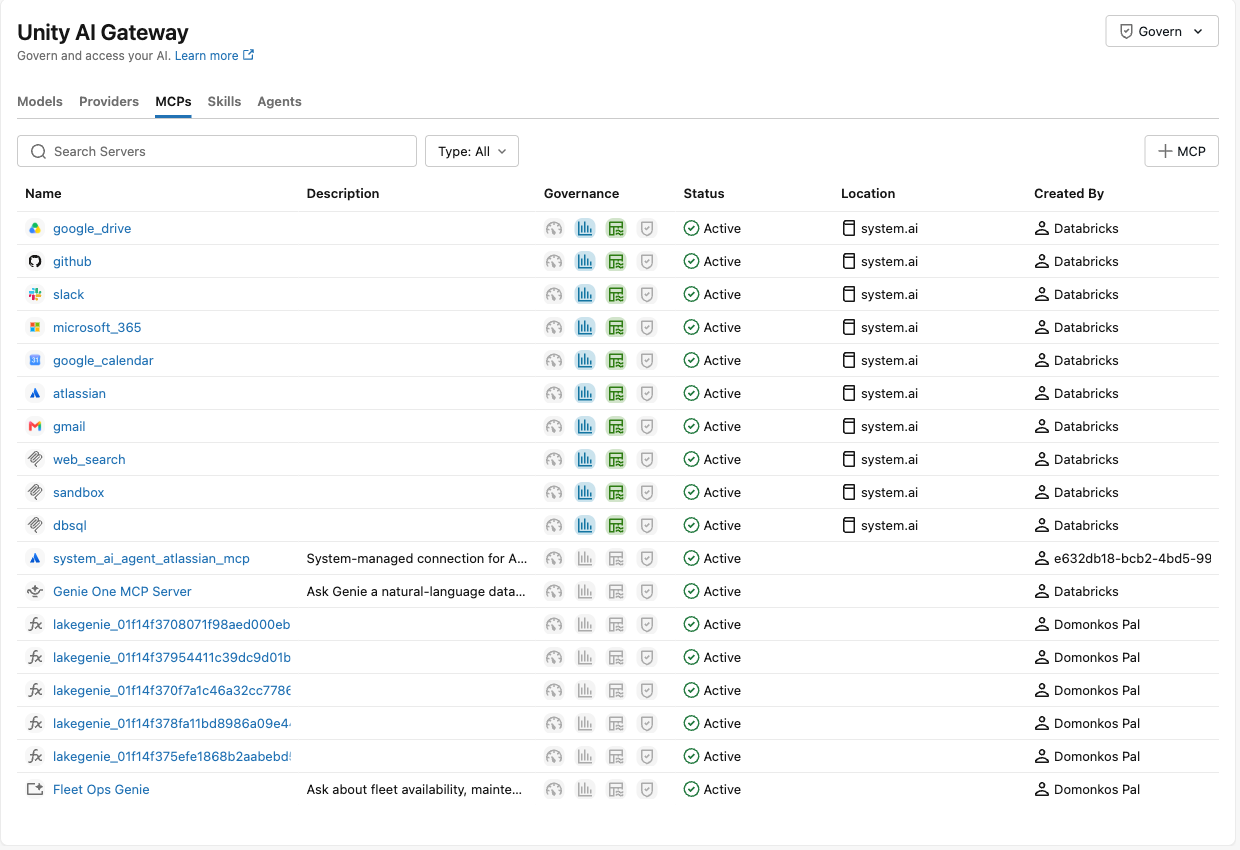Open lakegenie_01f14f37954411c39dc9d01b link

pos(172,657)
